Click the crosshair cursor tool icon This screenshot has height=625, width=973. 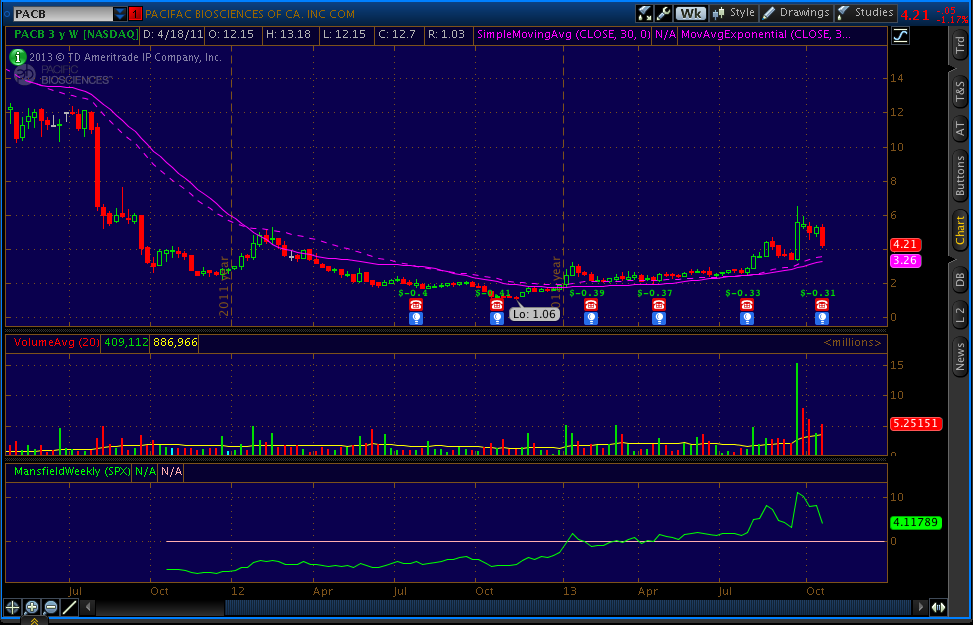(13, 607)
